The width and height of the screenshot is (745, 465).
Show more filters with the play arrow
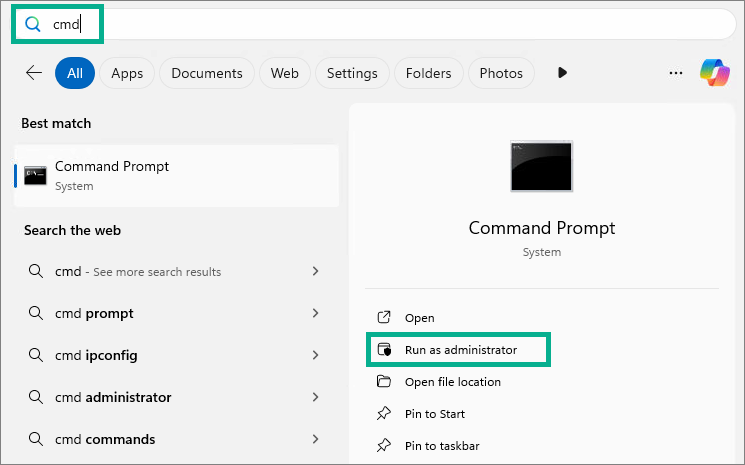click(x=562, y=73)
